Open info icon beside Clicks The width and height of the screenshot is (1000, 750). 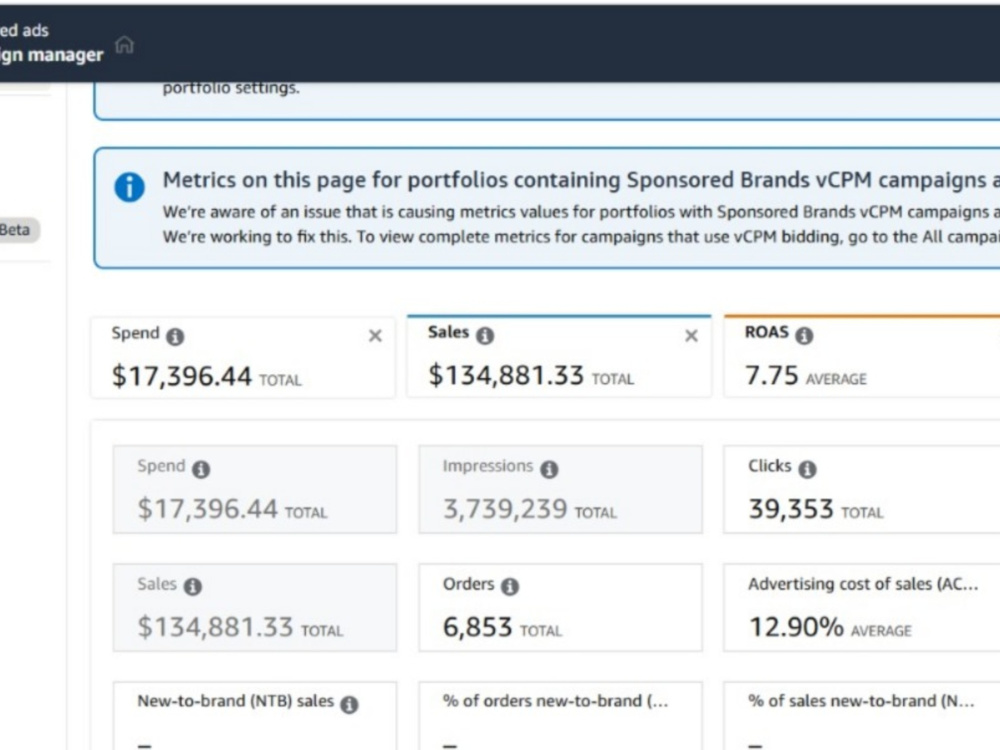tap(807, 469)
